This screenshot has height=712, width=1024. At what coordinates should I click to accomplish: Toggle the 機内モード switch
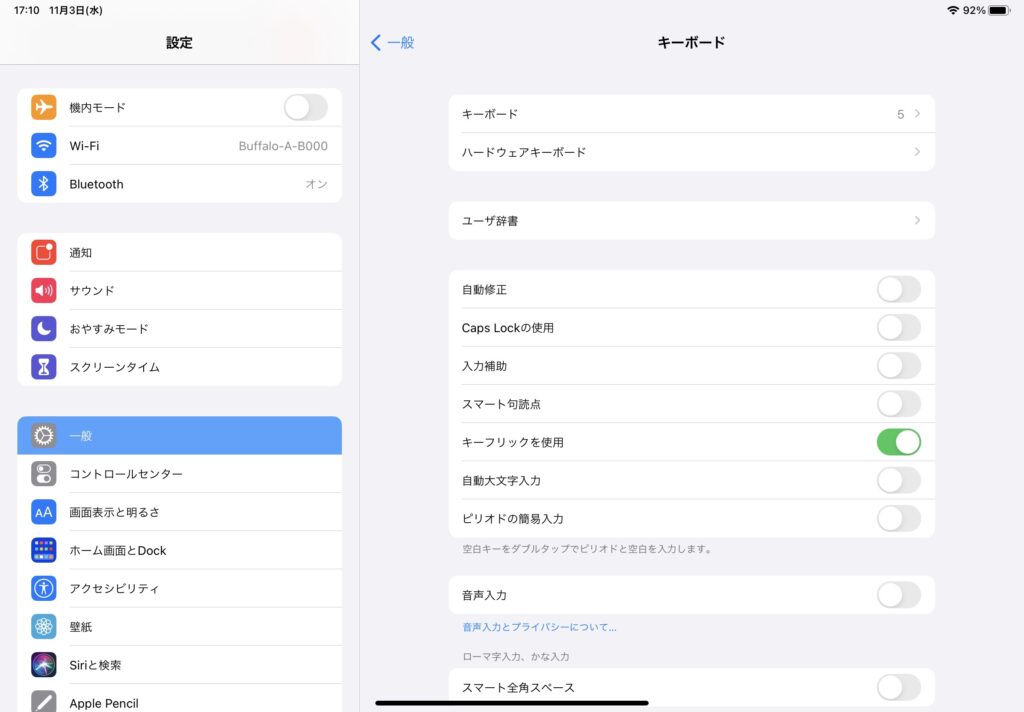[305, 107]
